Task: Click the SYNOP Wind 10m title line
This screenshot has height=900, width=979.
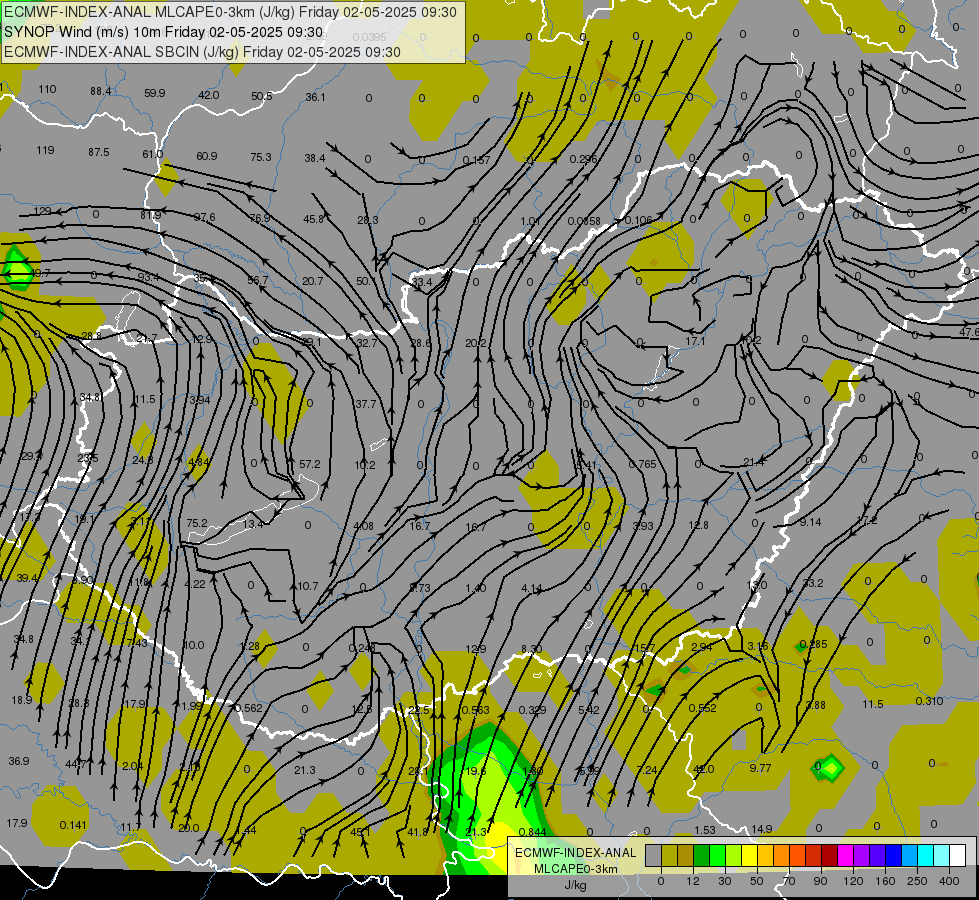Action: coord(164,32)
